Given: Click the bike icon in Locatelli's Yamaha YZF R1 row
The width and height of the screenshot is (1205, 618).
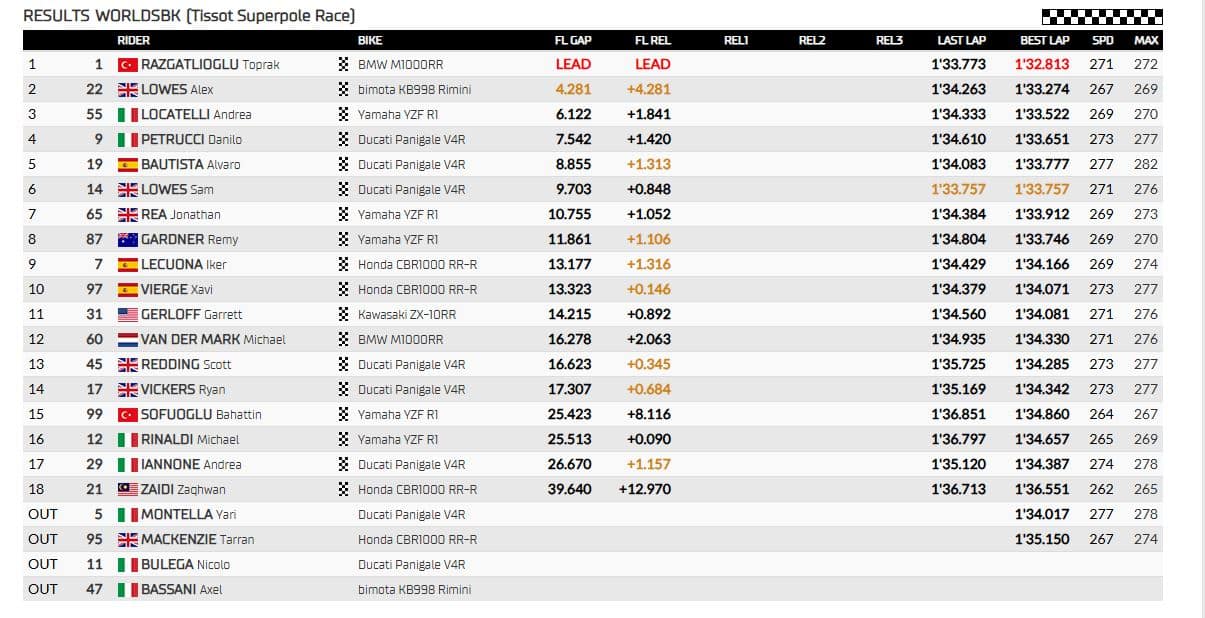Looking at the screenshot, I should pos(344,114).
